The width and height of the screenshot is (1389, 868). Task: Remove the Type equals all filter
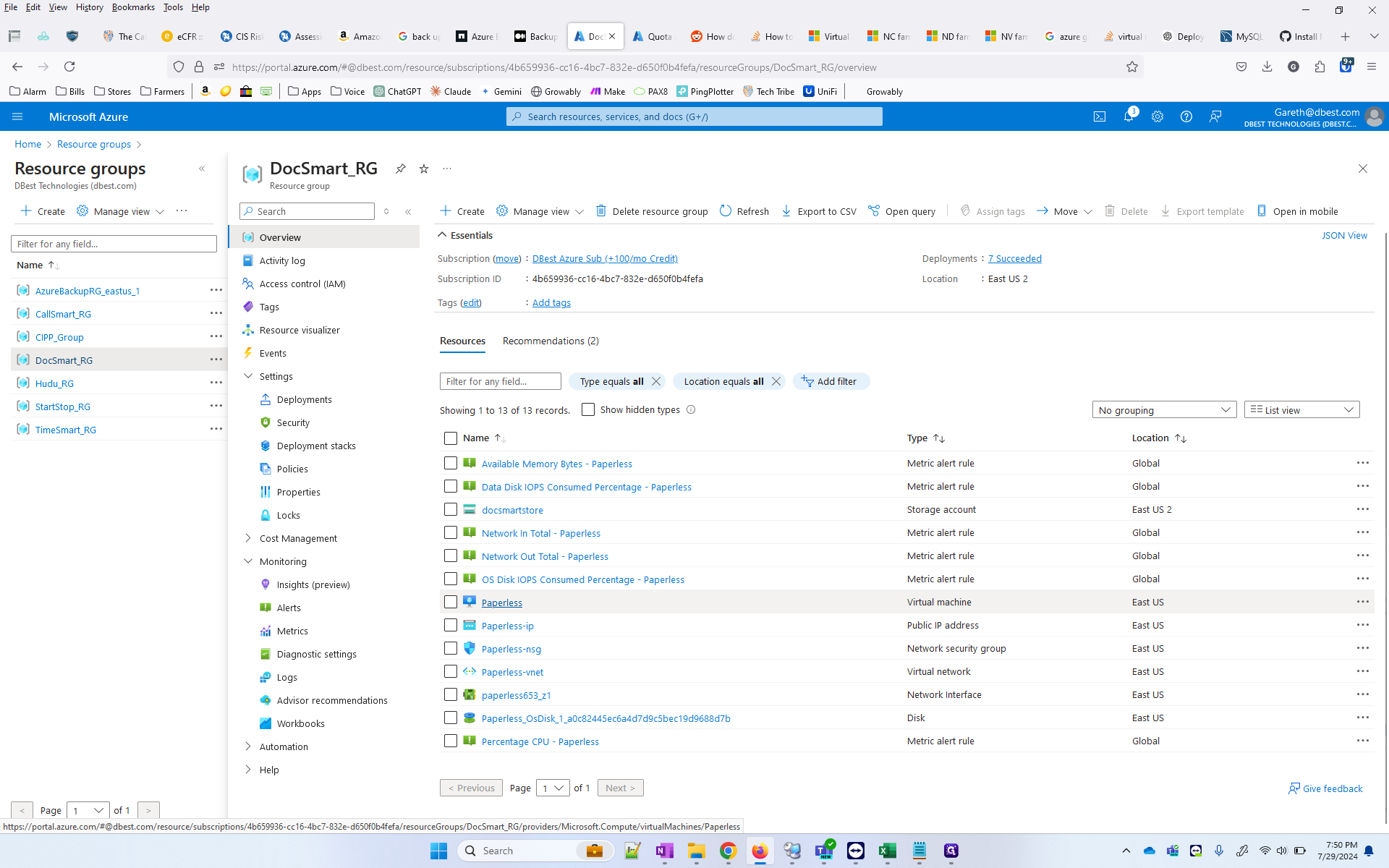click(x=656, y=381)
